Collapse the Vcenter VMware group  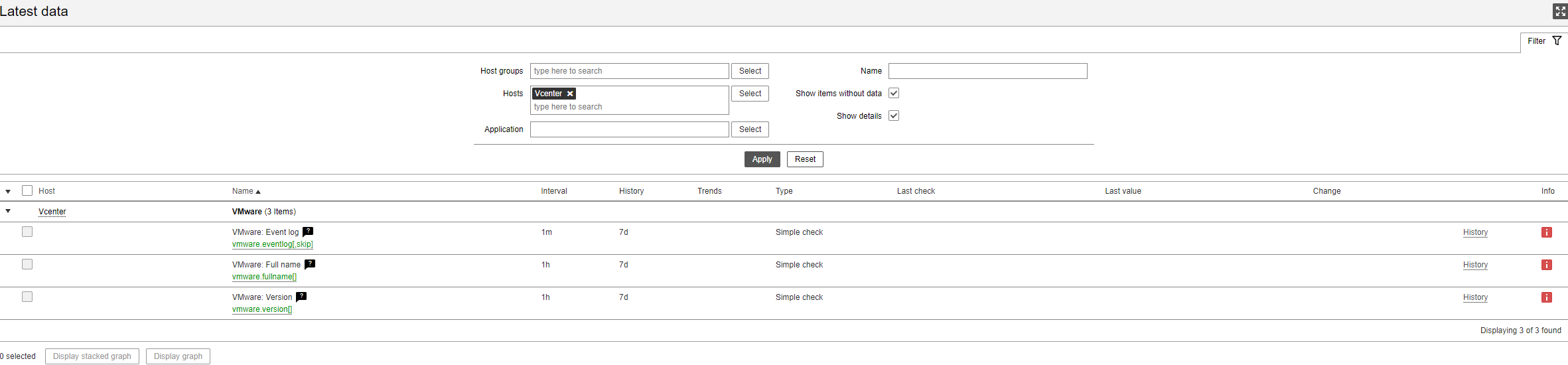point(8,211)
